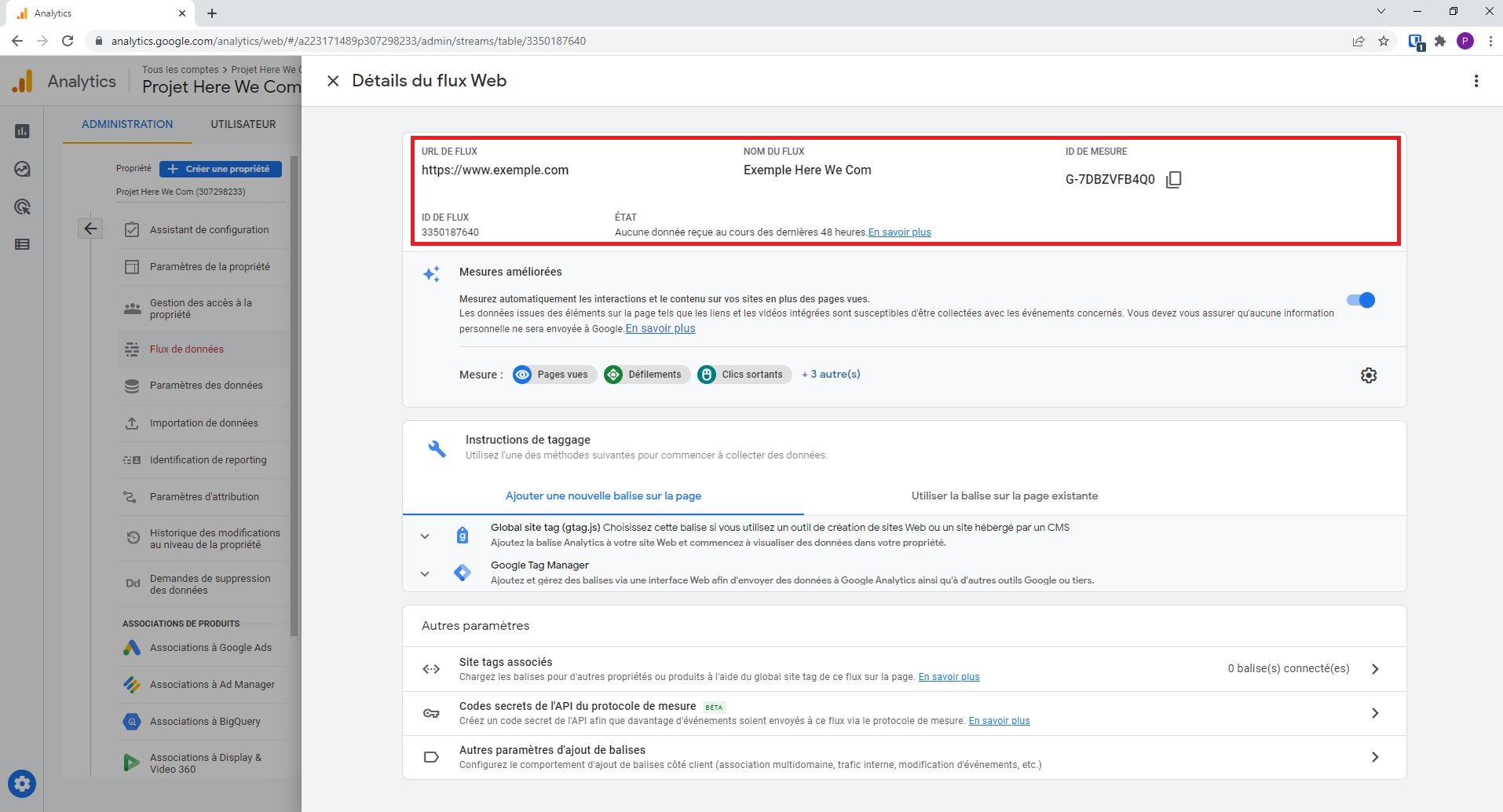This screenshot has width=1503, height=812.
Task: Close the Analytics browser tab
Action: pyautogui.click(x=182, y=13)
